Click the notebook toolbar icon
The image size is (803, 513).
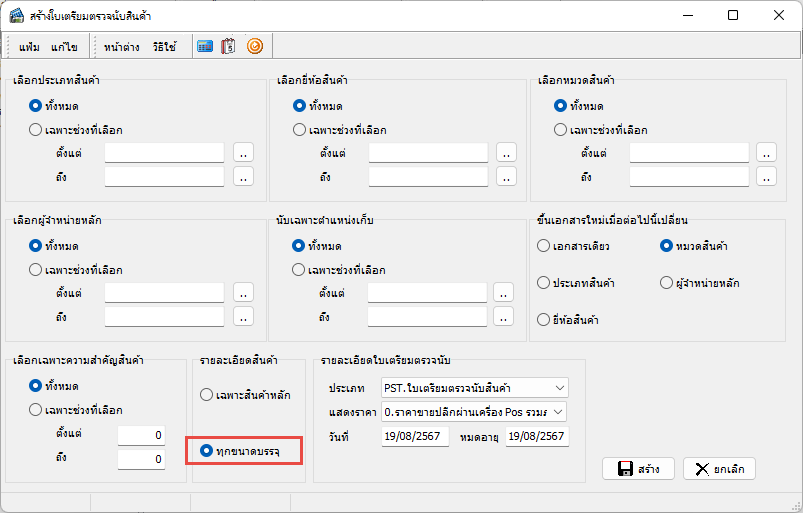pyautogui.click(x=228, y=46)
